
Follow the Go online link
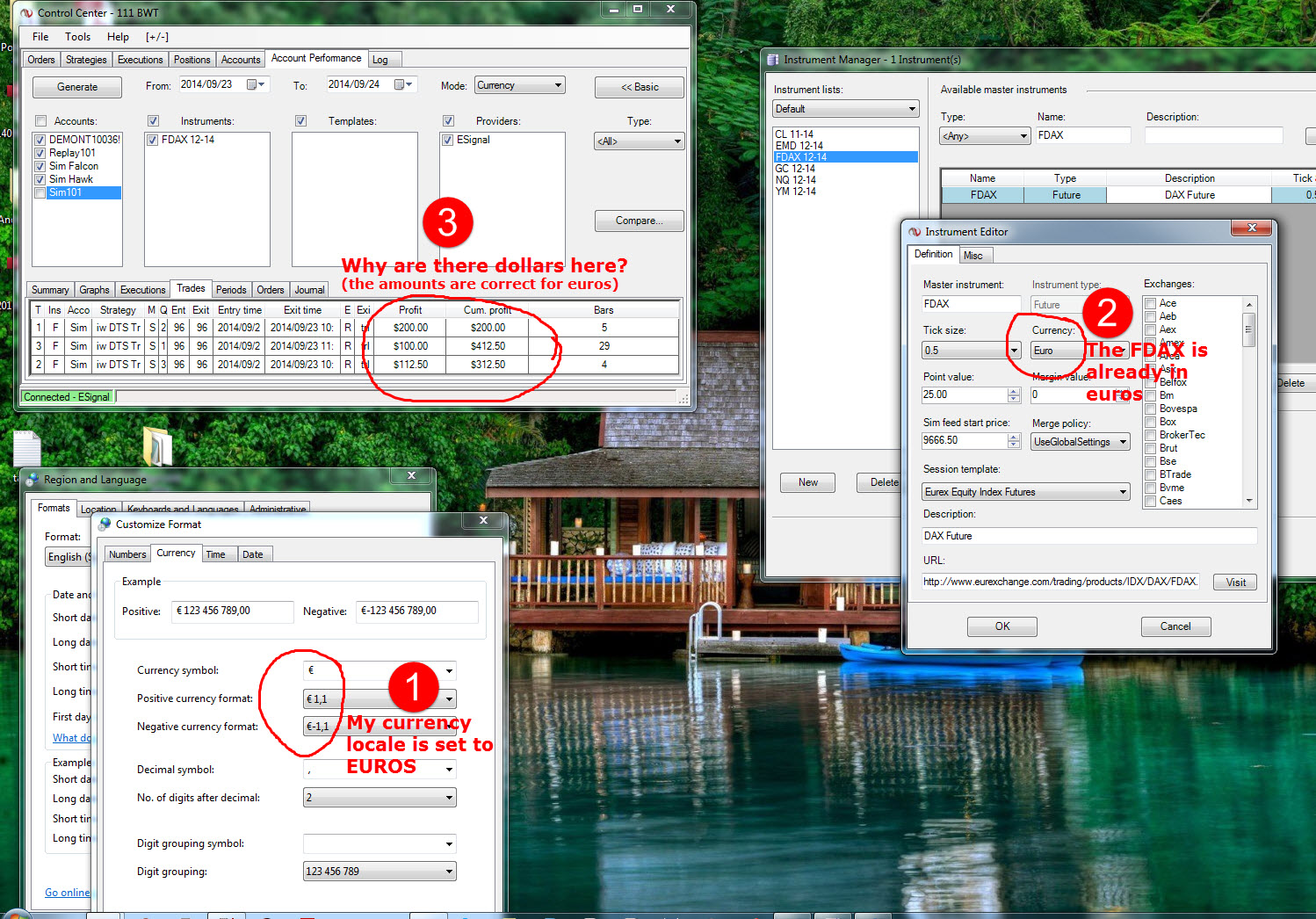[x=68, y=893]
